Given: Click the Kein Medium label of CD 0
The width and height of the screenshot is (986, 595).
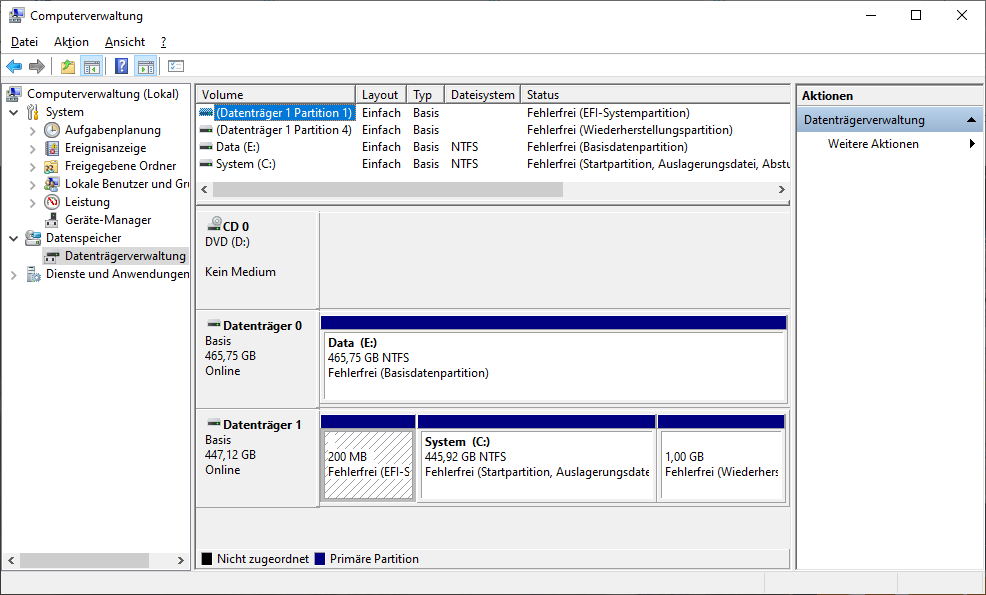Looking at the screenshot, I should coord(240,272).
